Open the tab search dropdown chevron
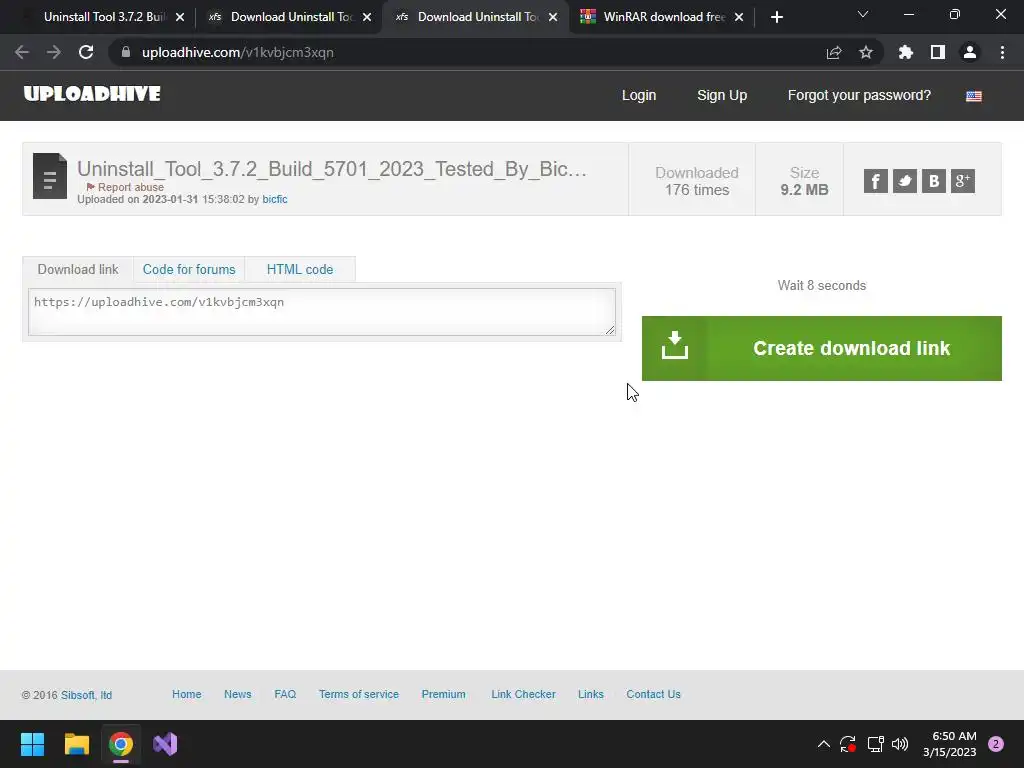Image resolution: width=1024 pixels, height=768 pixels. [x=863, y=14]
